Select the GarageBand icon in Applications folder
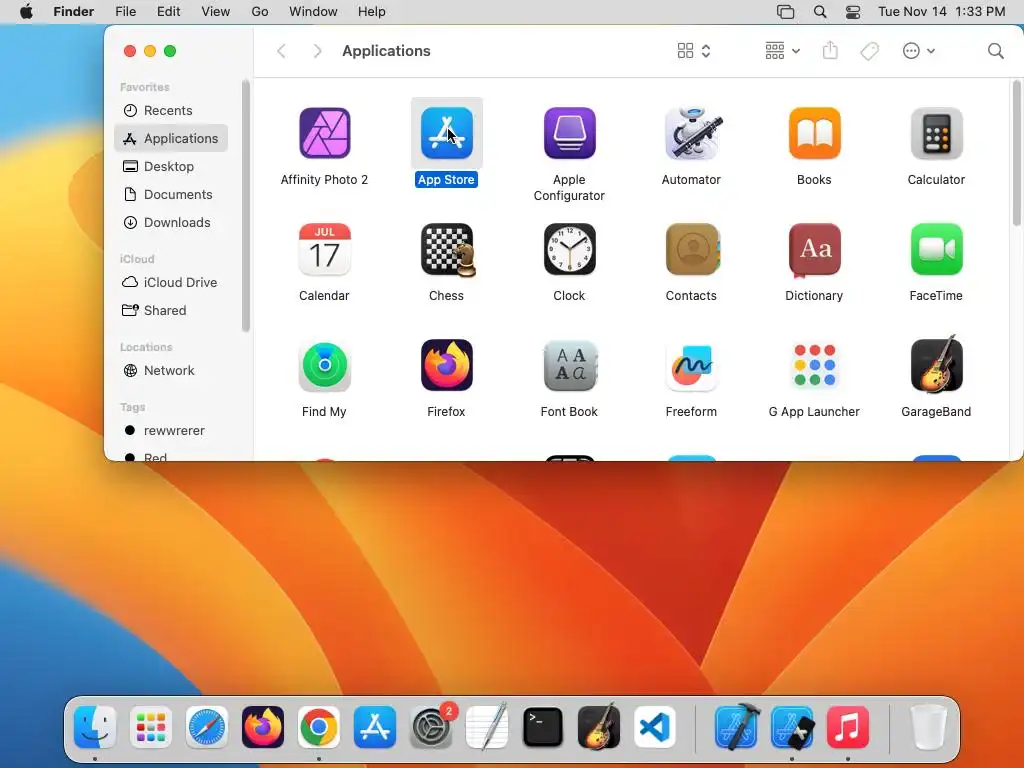 [936, 364]
